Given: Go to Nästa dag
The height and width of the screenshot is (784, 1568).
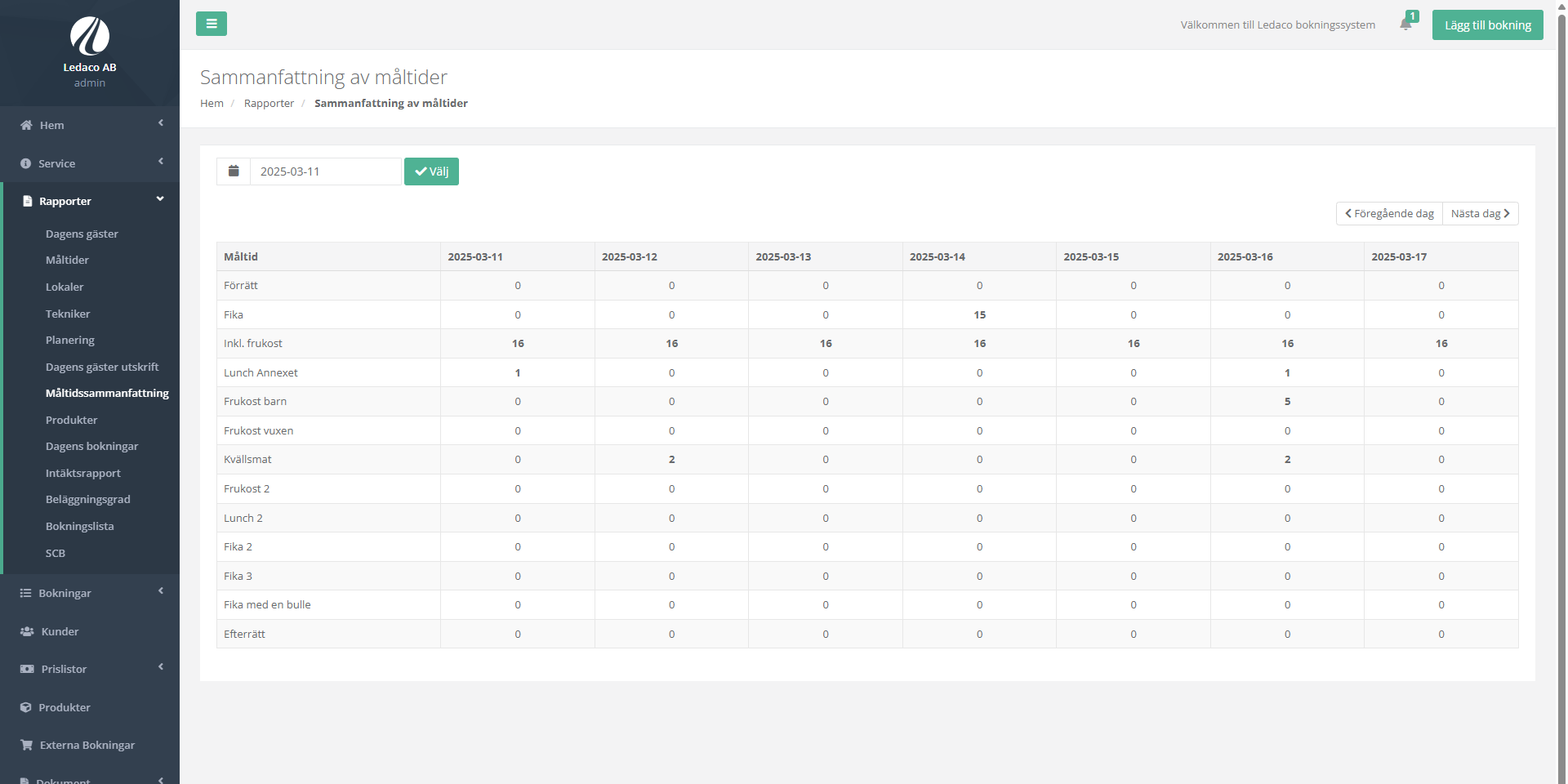Looking at the screenshot, I should (1480, 213).
